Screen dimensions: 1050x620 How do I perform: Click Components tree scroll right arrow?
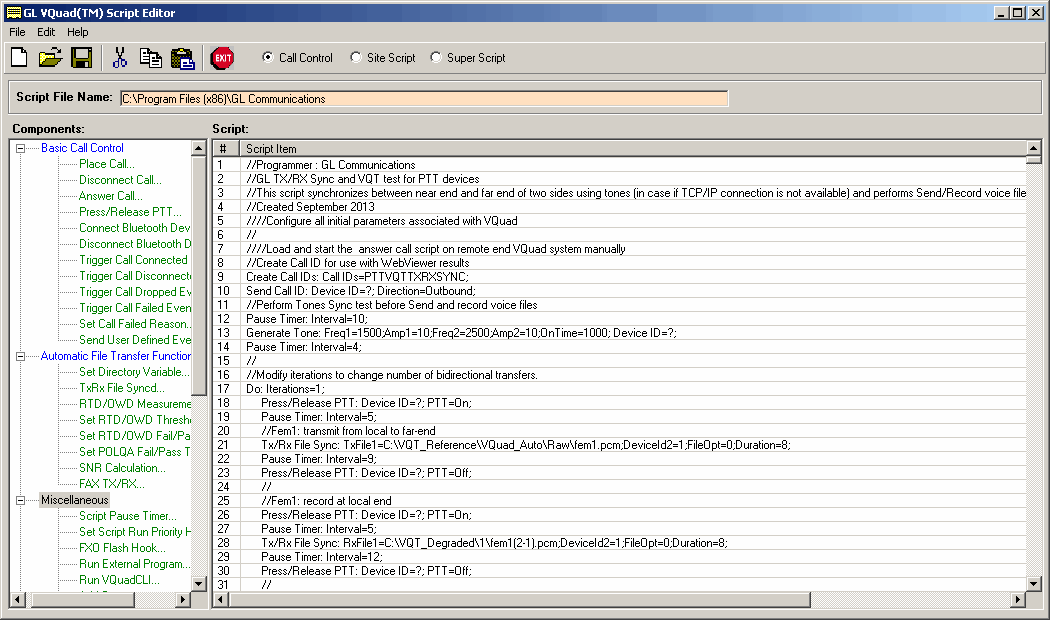pos(183,599)
